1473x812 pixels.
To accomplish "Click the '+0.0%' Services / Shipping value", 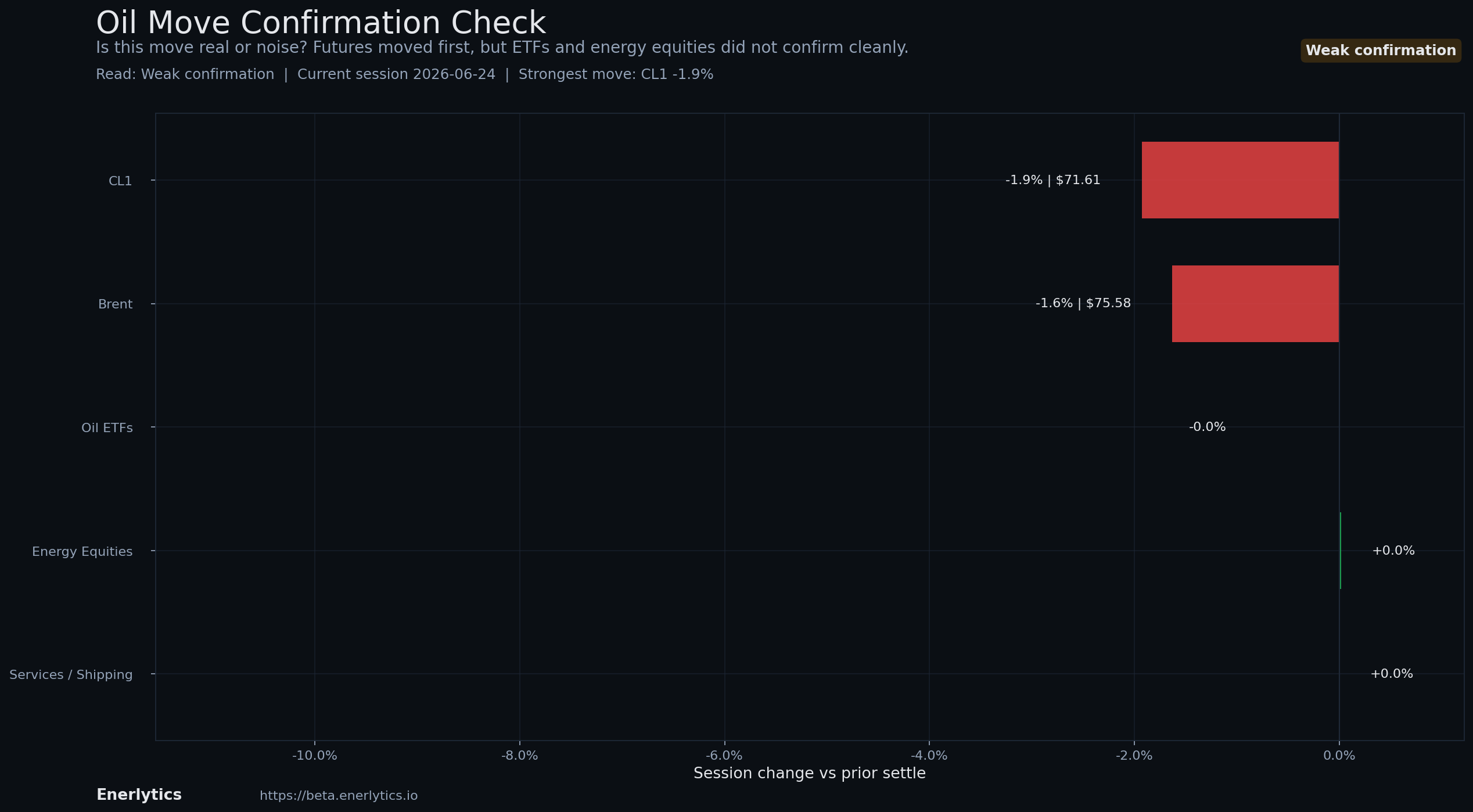I will 1391,674.
